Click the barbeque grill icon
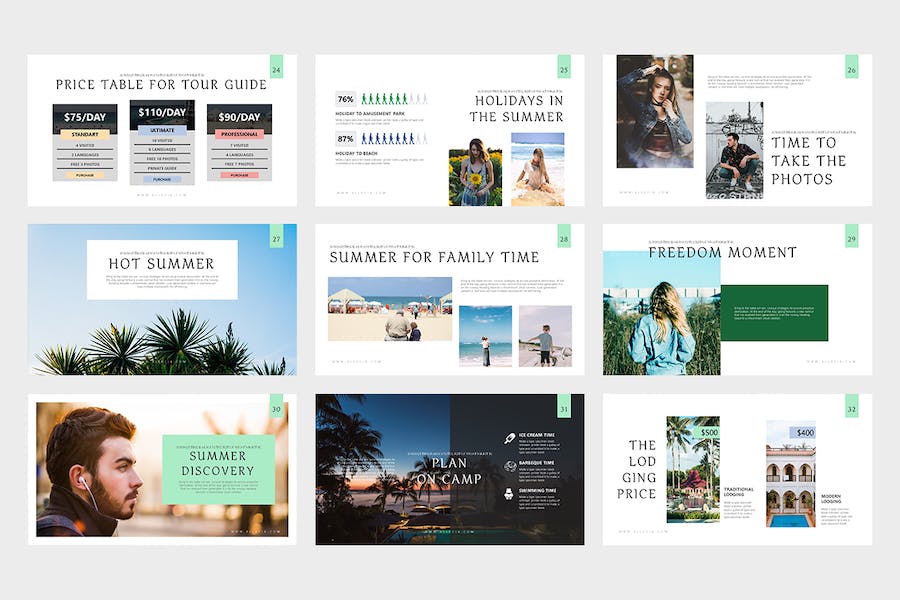Viewport: 900px width, 600px height. click(509, 466)
